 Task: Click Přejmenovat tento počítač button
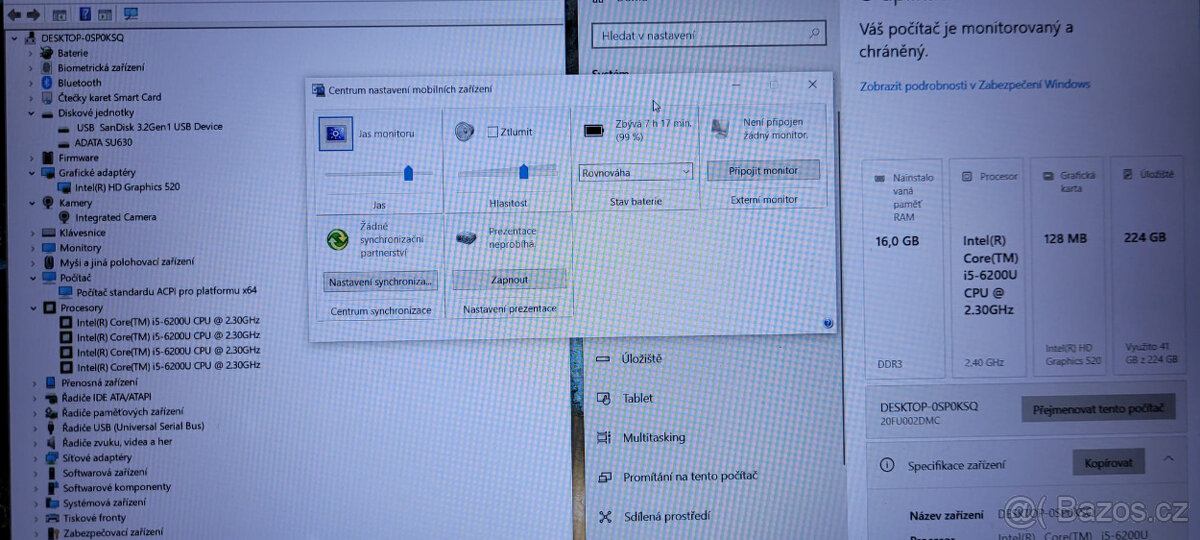1098,408
